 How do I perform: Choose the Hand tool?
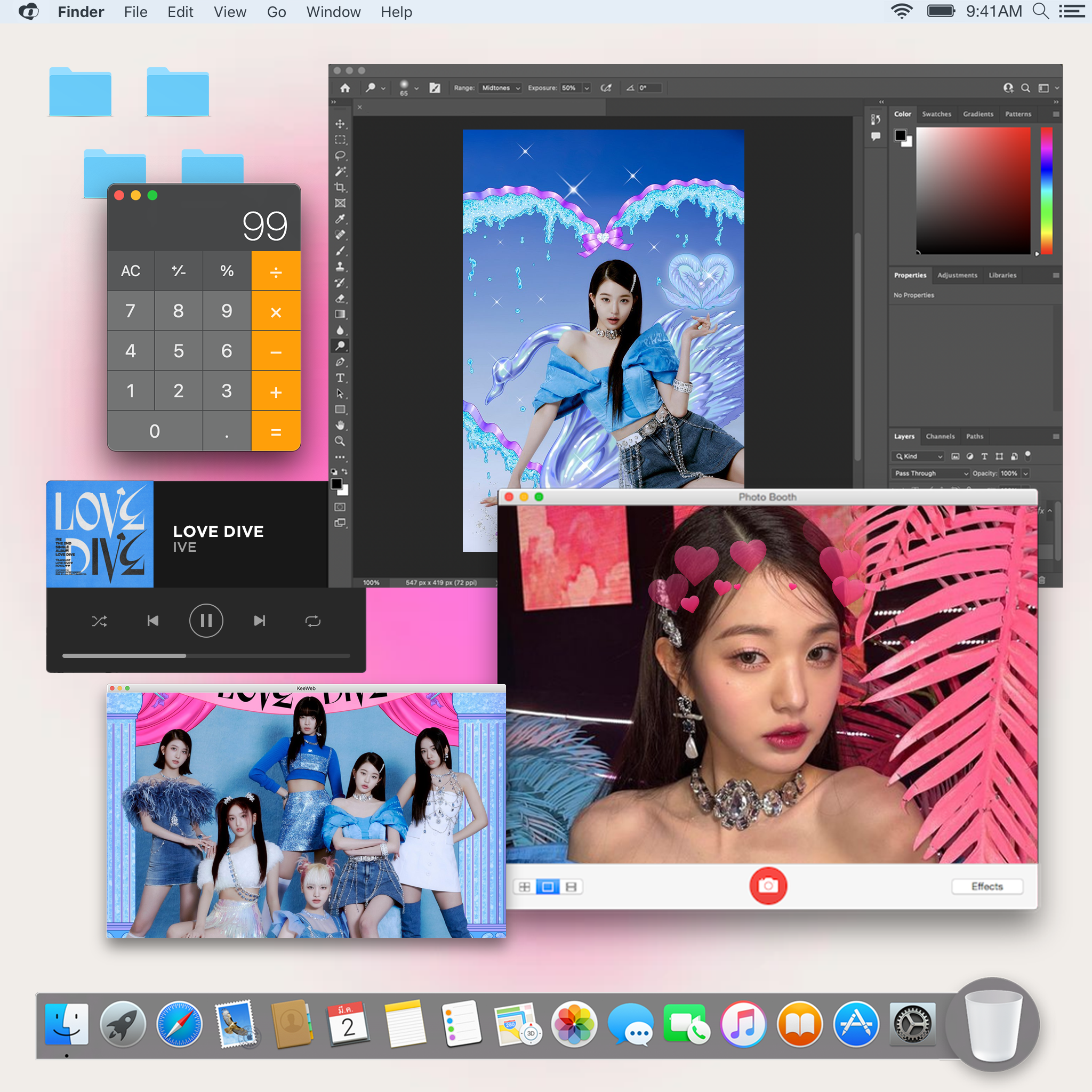tap(340, 425)
